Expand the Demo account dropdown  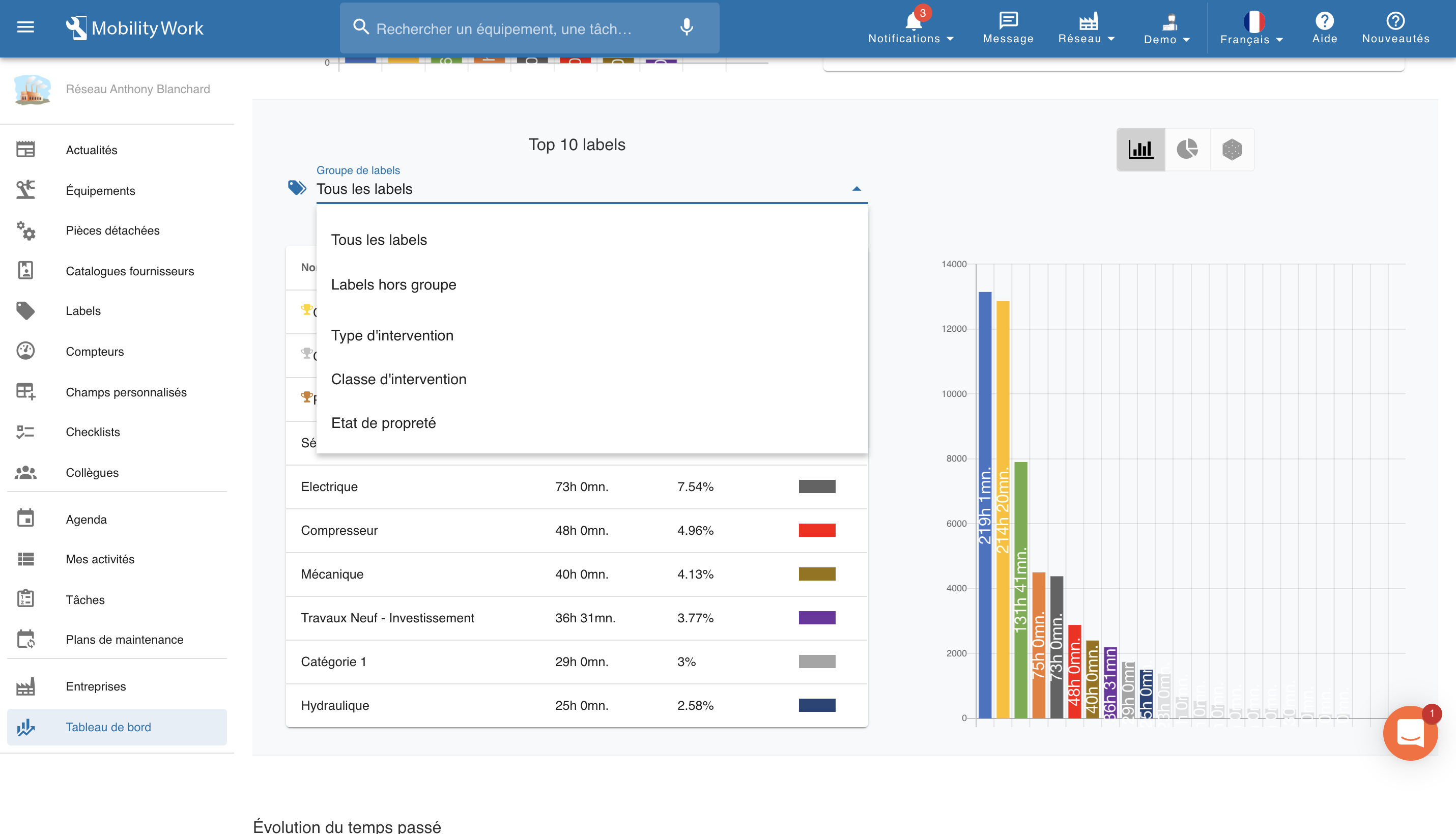[1167, 28]
